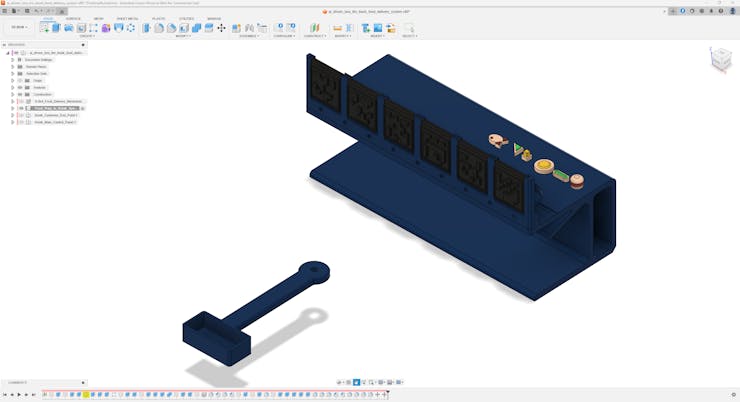Hide the Bodies folder using eye icon
Viewport: 740px width, 402px height.
click(19, 87)
